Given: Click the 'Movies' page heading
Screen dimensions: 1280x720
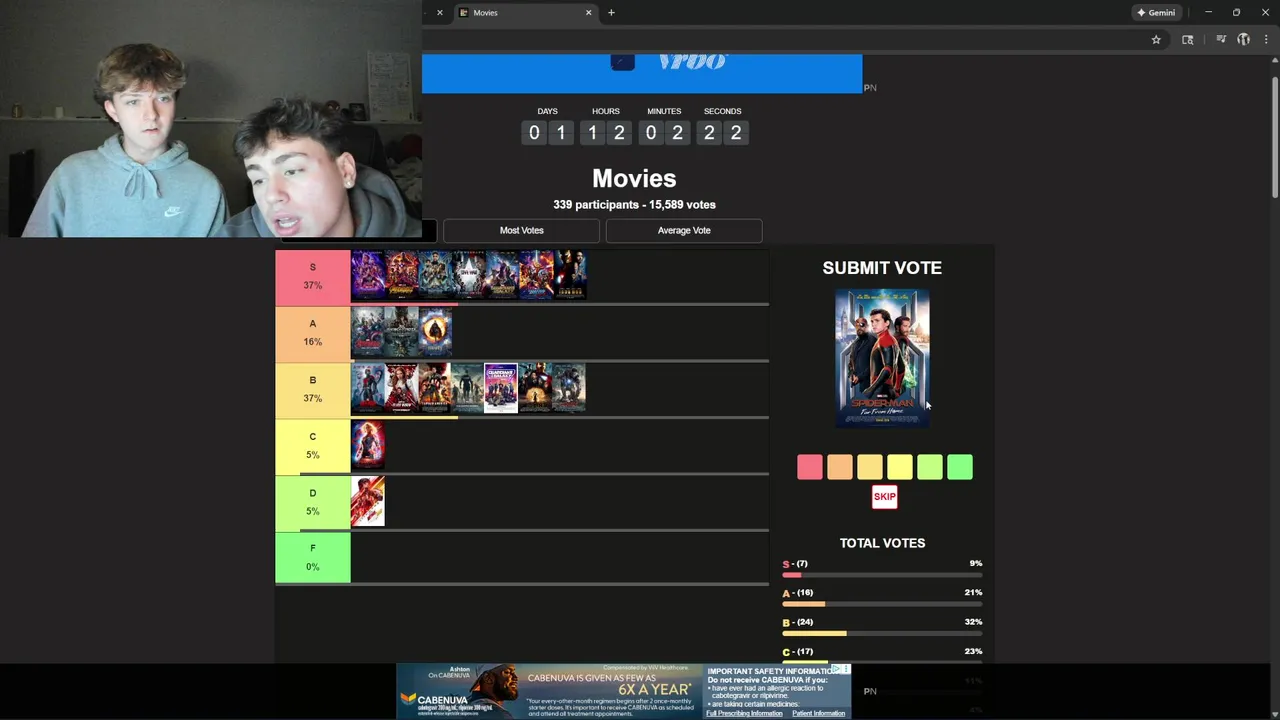Looking at the screenshot, I should point(634,178).
